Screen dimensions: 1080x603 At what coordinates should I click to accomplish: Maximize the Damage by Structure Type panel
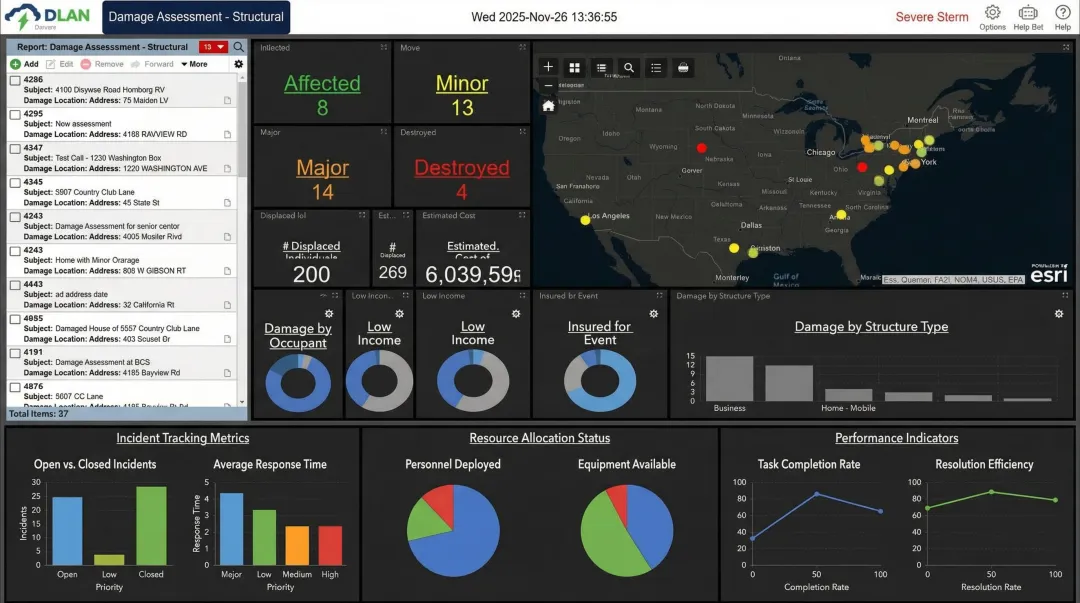pyautogui.click(x=1067, y=296)
